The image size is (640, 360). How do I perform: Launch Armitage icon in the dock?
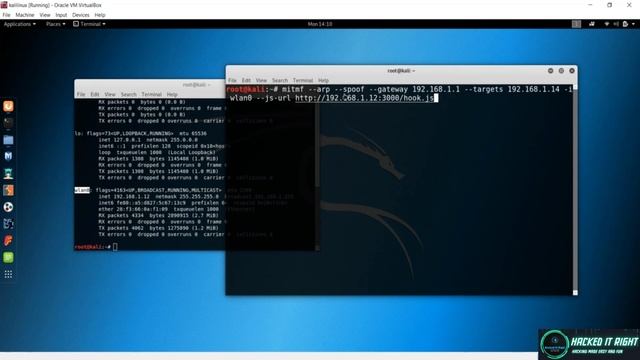pos(8,173)
